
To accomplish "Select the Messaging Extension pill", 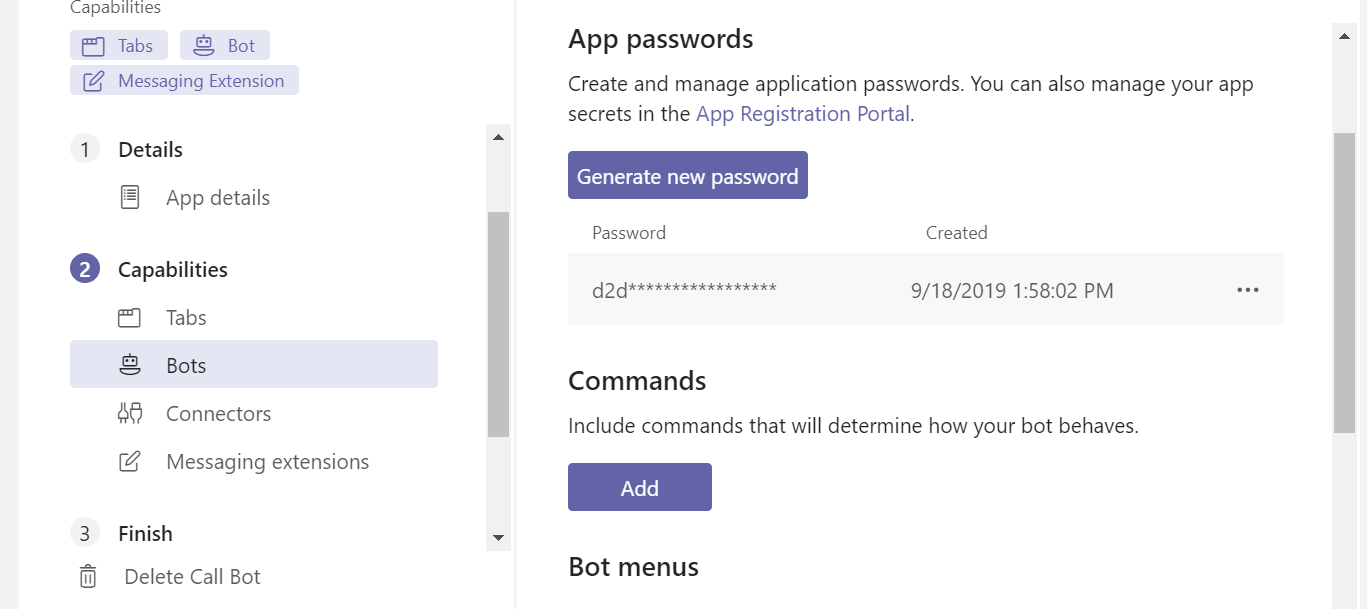I will click(x=183, y=80).
